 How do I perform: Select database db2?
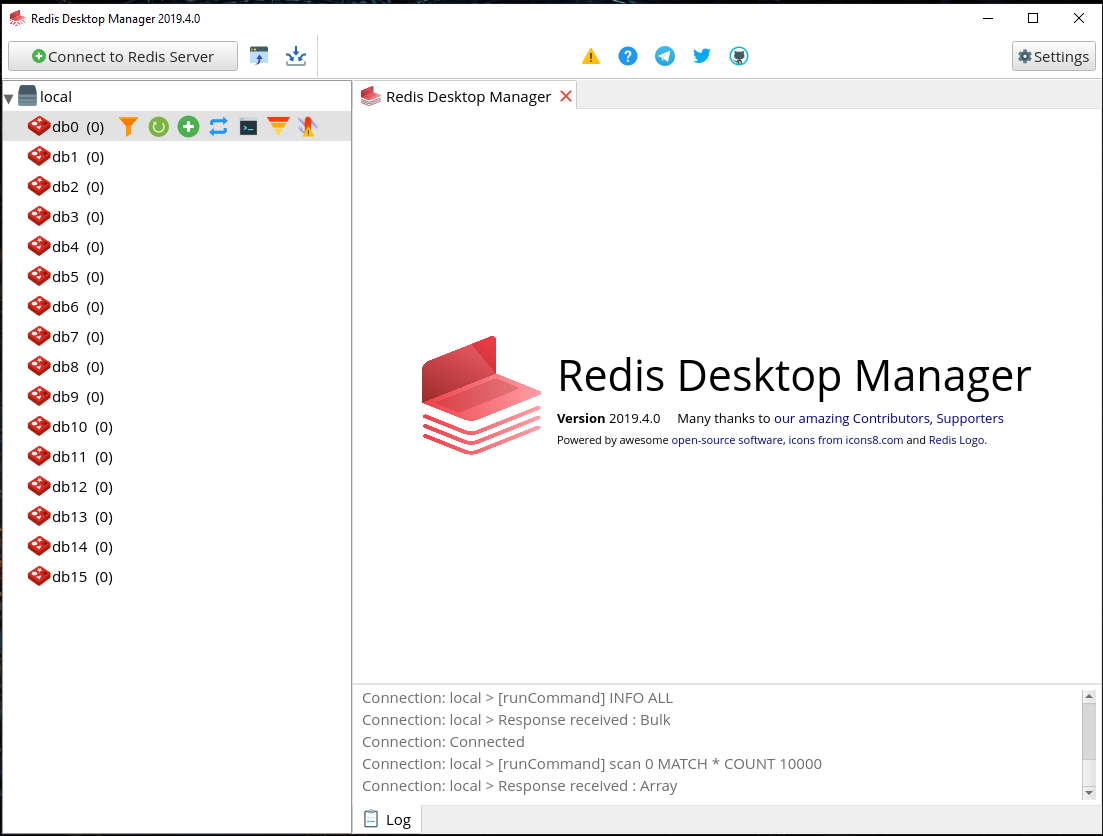click(x=177, y=187)
